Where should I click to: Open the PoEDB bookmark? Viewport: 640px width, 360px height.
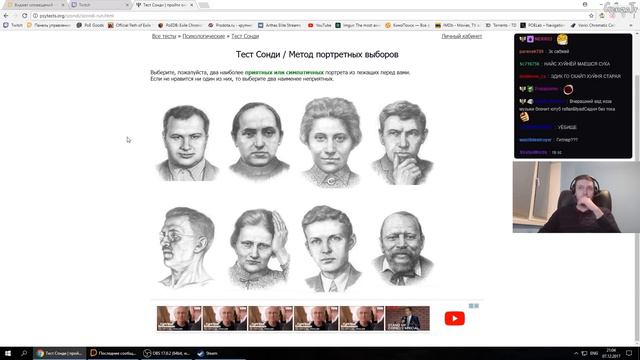[x=180, y=25]
